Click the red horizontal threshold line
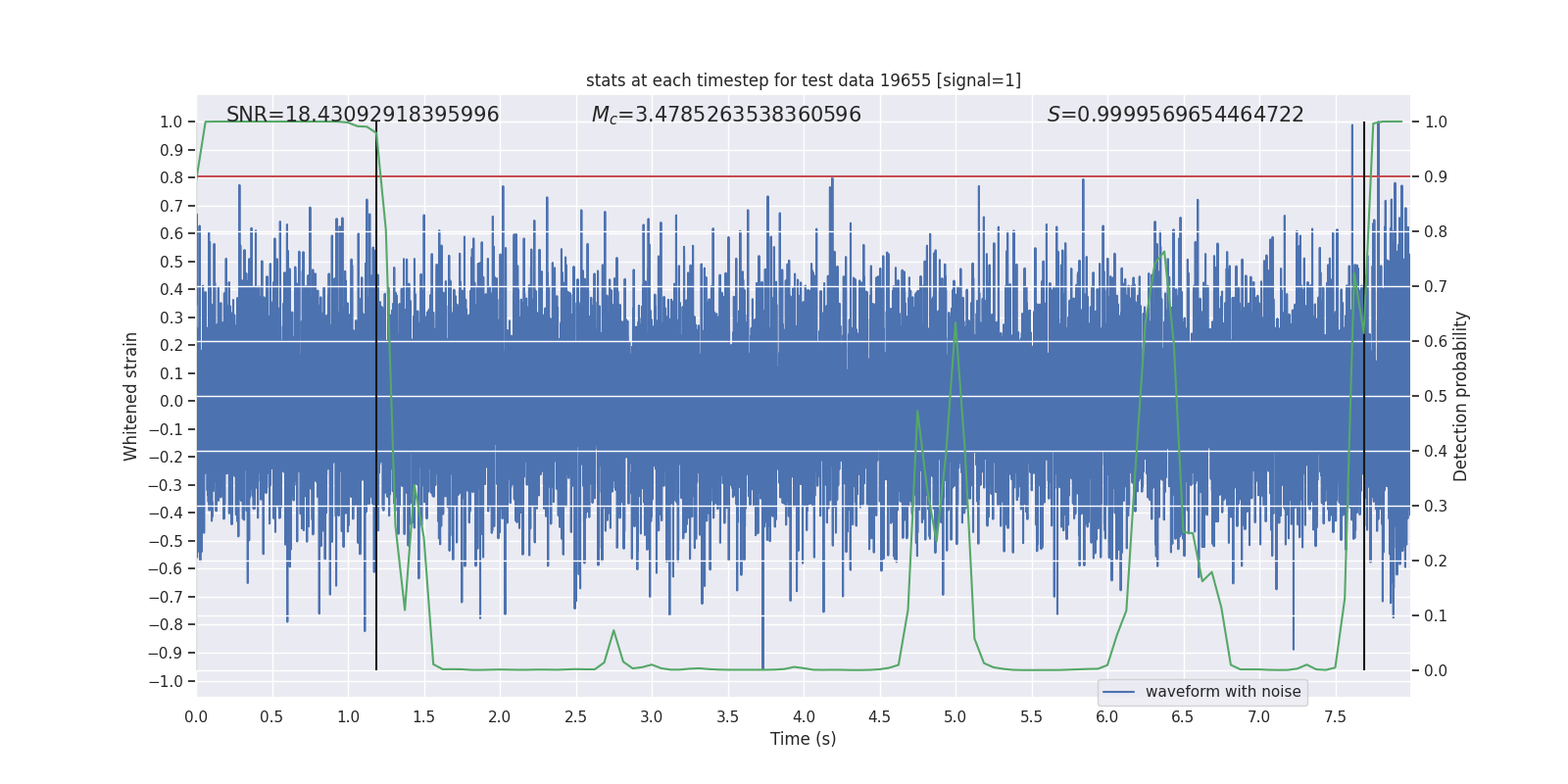The height and width of the screenshot is (784, 1568). 804,176
